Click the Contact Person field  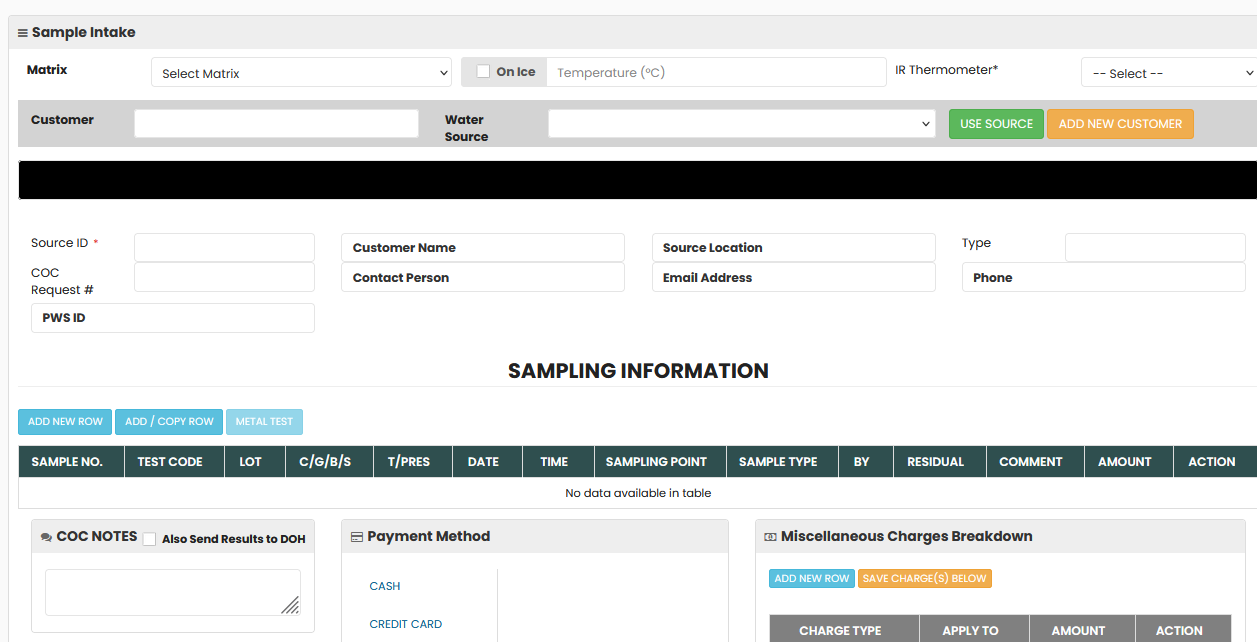pos(483,277)
